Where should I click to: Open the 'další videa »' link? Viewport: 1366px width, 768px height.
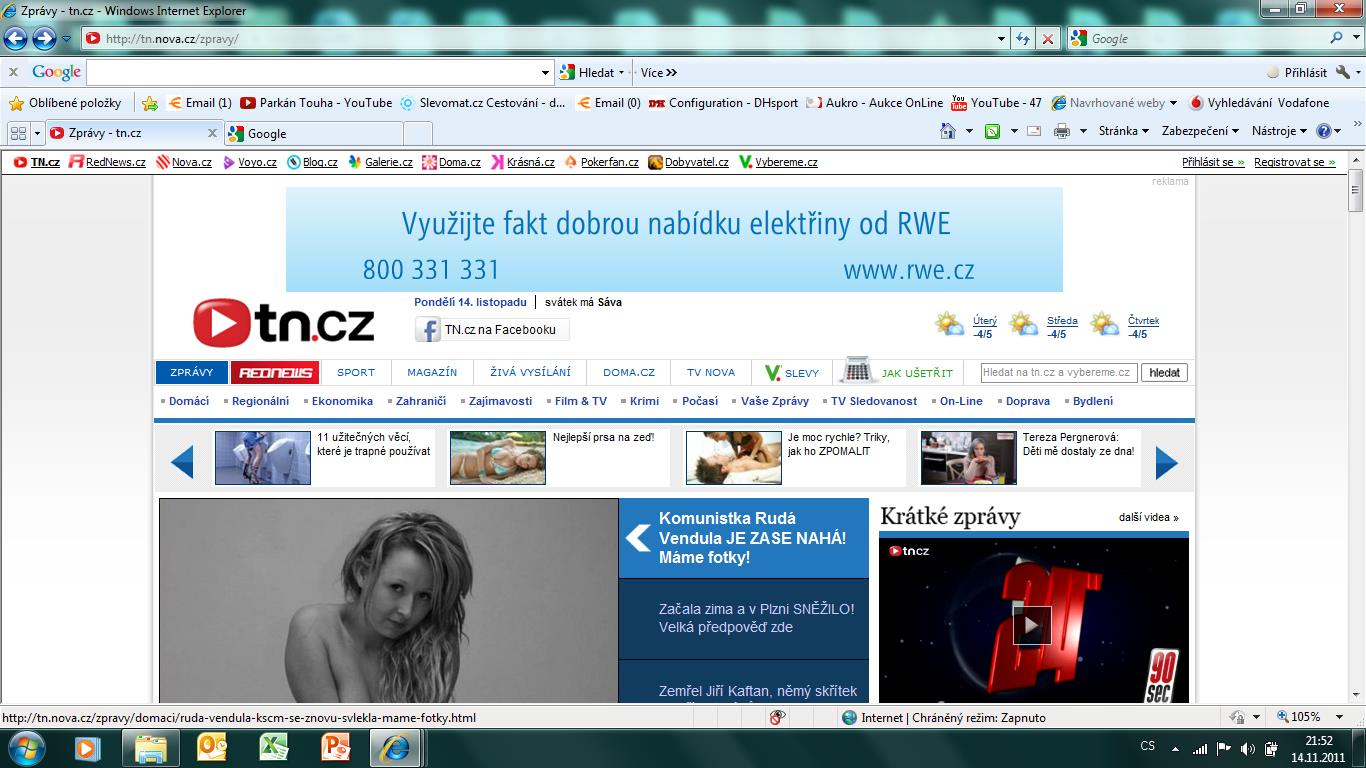tap(1149, 517)
